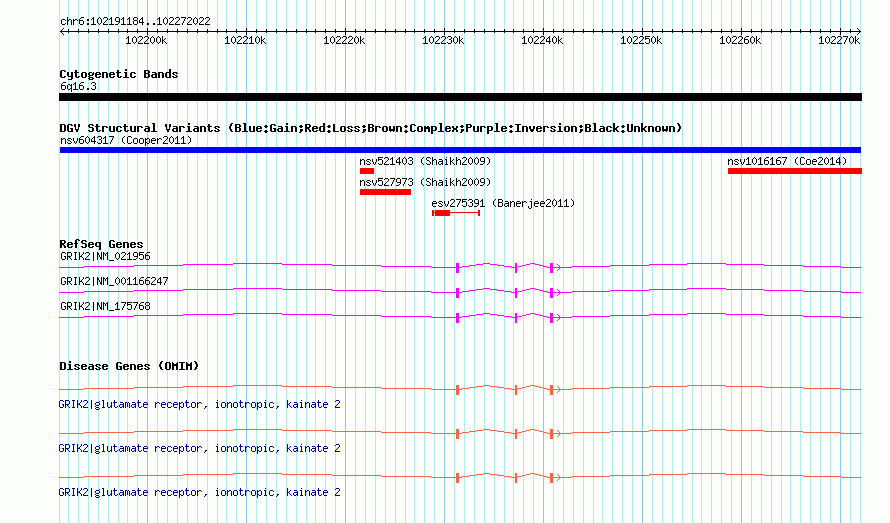The height and width of the screenshot is (523, 890).
Task: Open variant label esv275391 (Banerjee2011)
Action: click(x=503, y=203)
